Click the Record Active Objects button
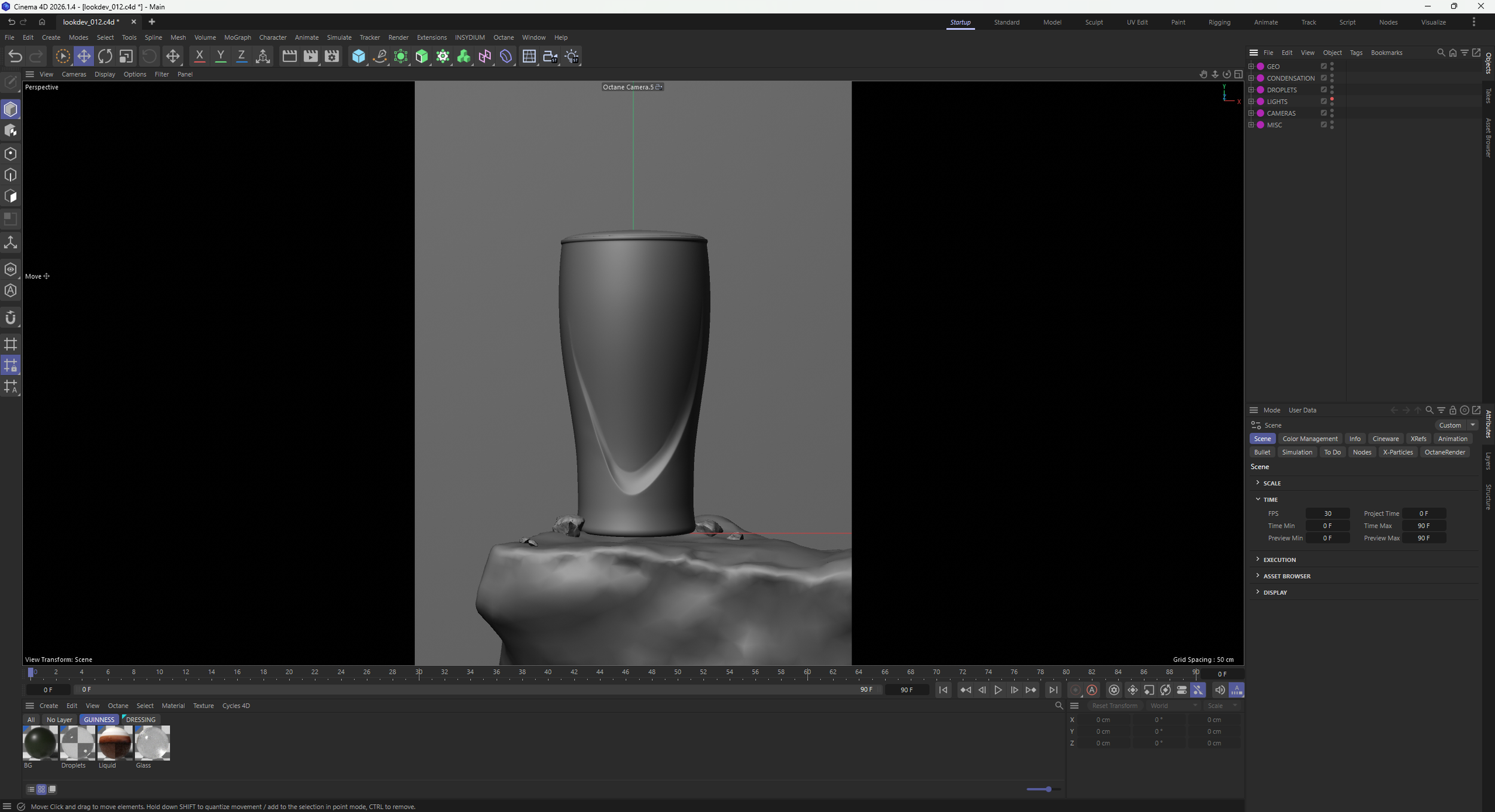Image resolution: width=1495 pixels, height=812 pixels. 1075,690
